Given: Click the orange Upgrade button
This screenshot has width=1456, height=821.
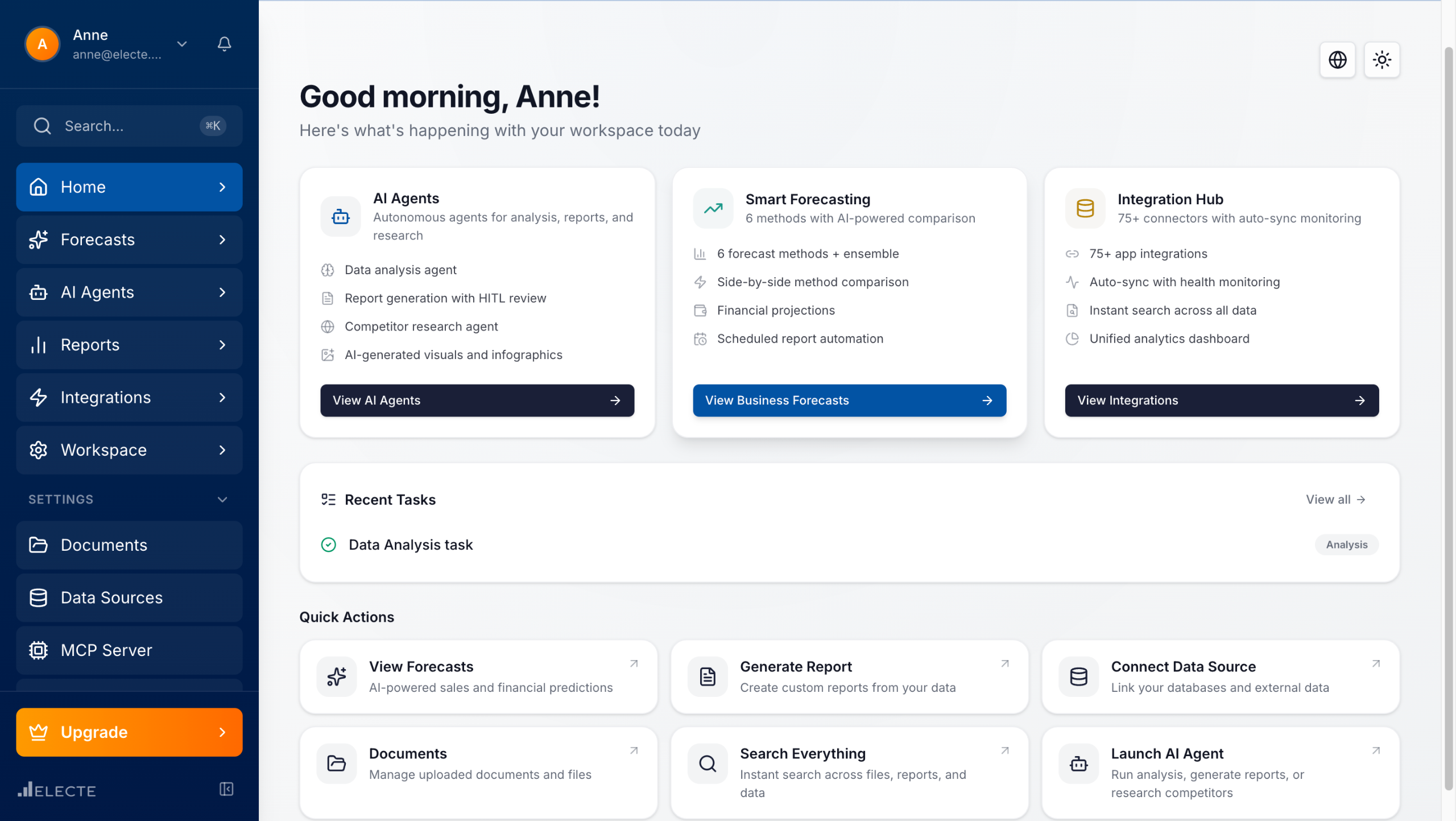Looking at the screenshot, I should coord(129,732).
